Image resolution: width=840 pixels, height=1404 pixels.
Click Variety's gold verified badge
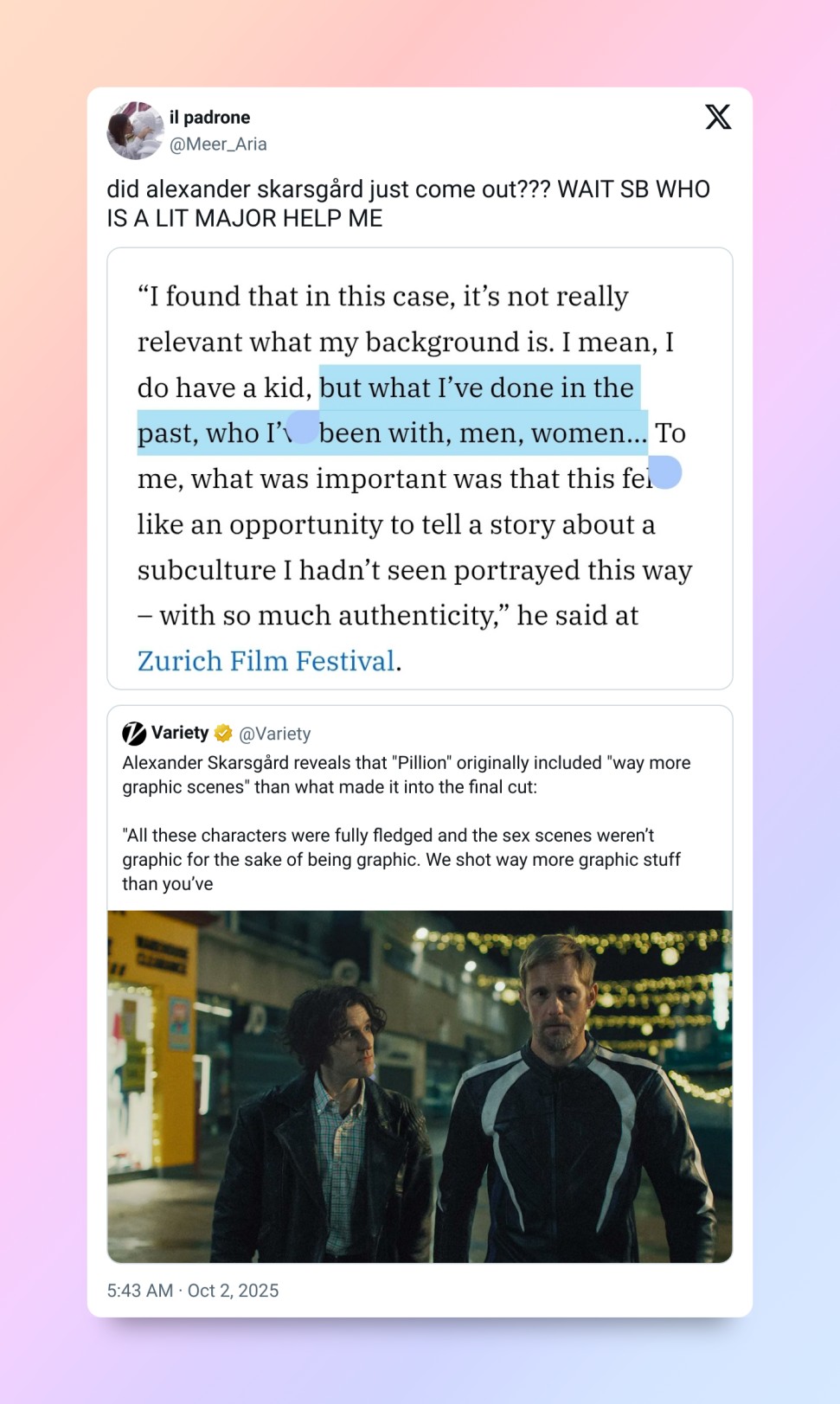pyautogui.click(x=223, y=734)
